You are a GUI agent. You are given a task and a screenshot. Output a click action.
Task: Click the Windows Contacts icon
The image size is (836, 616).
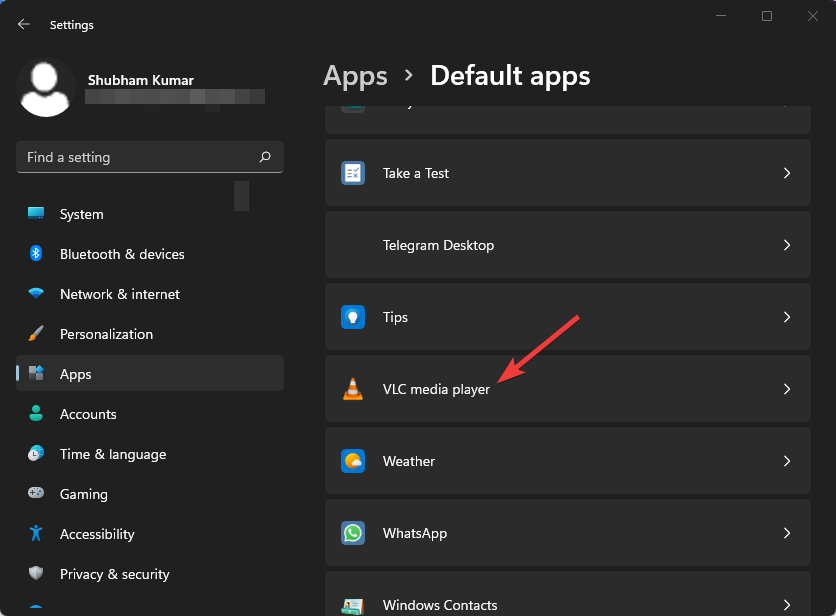(353, 606)
